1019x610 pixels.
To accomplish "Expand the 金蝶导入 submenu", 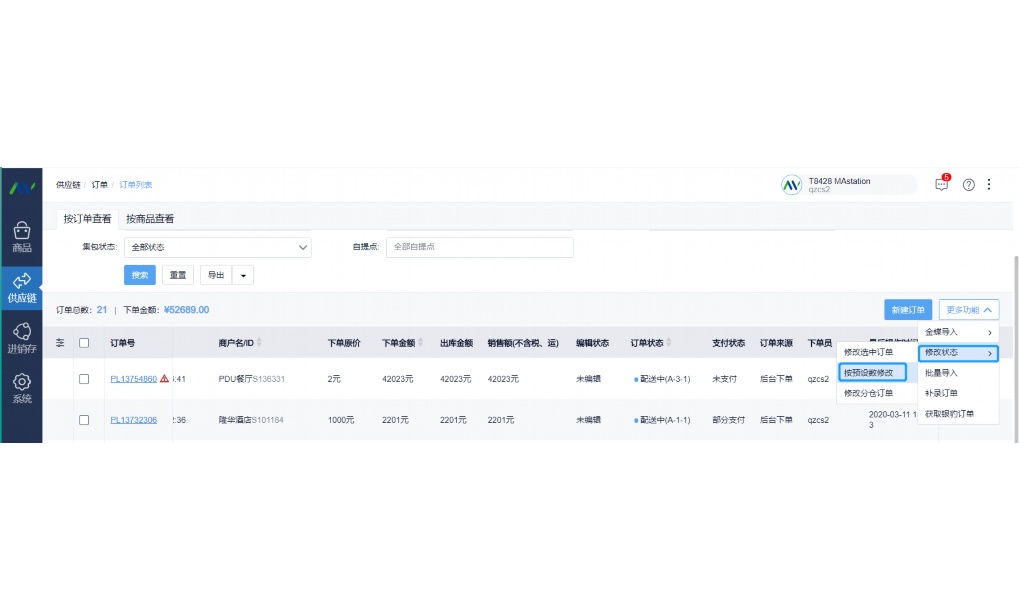I will pyautogui.click(x=958, y=332).
